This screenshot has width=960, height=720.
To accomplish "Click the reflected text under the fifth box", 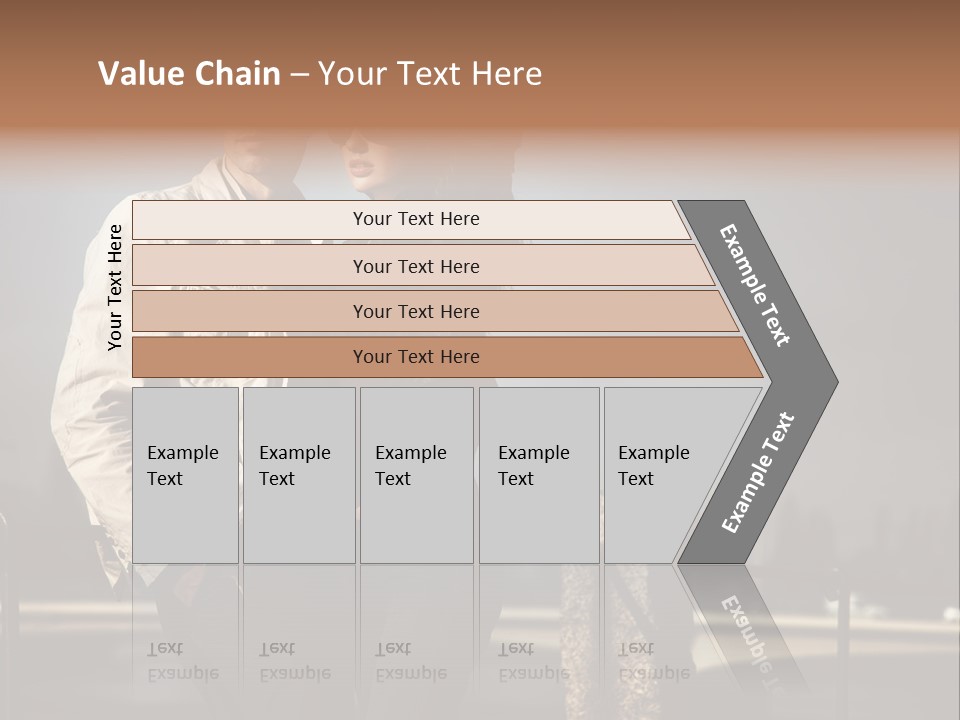I will (x=654, y=661).
